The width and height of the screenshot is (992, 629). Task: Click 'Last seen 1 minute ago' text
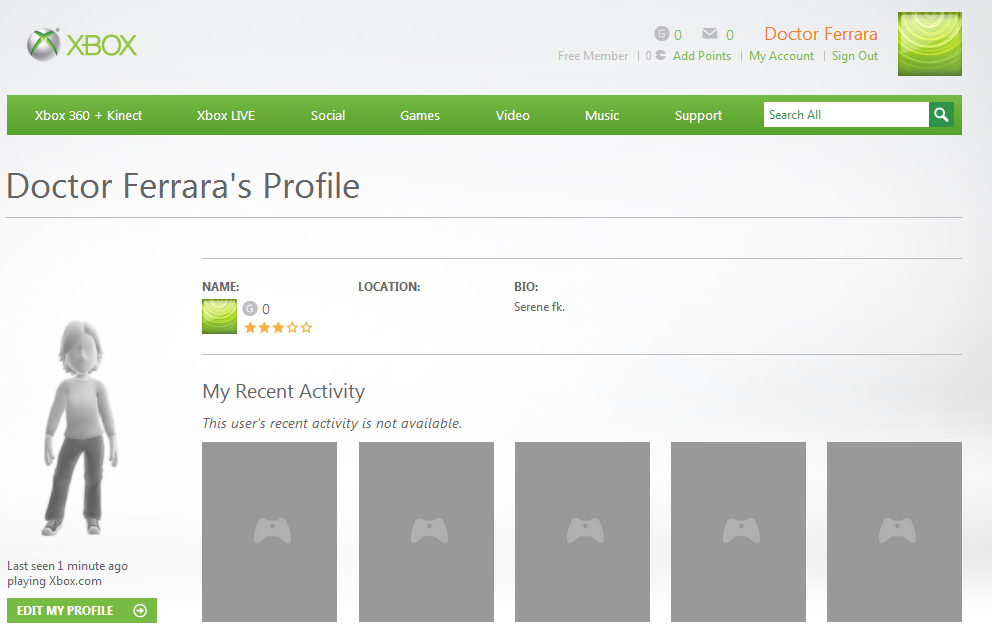point(67,566)
